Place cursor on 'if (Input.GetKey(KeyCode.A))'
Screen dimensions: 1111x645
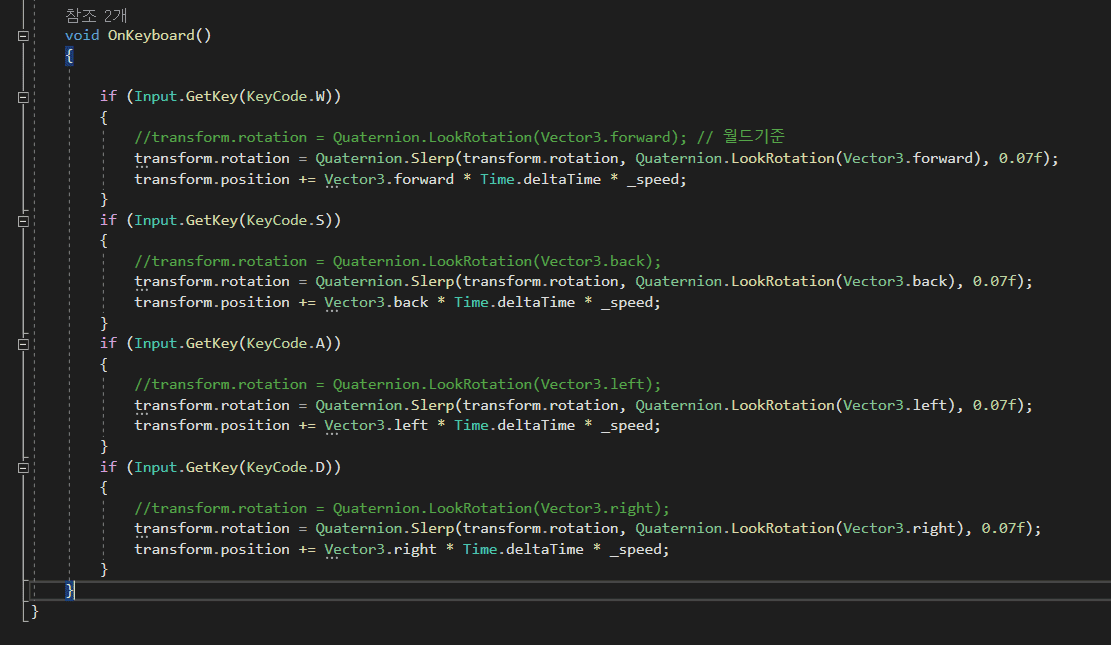coord(220,344)
